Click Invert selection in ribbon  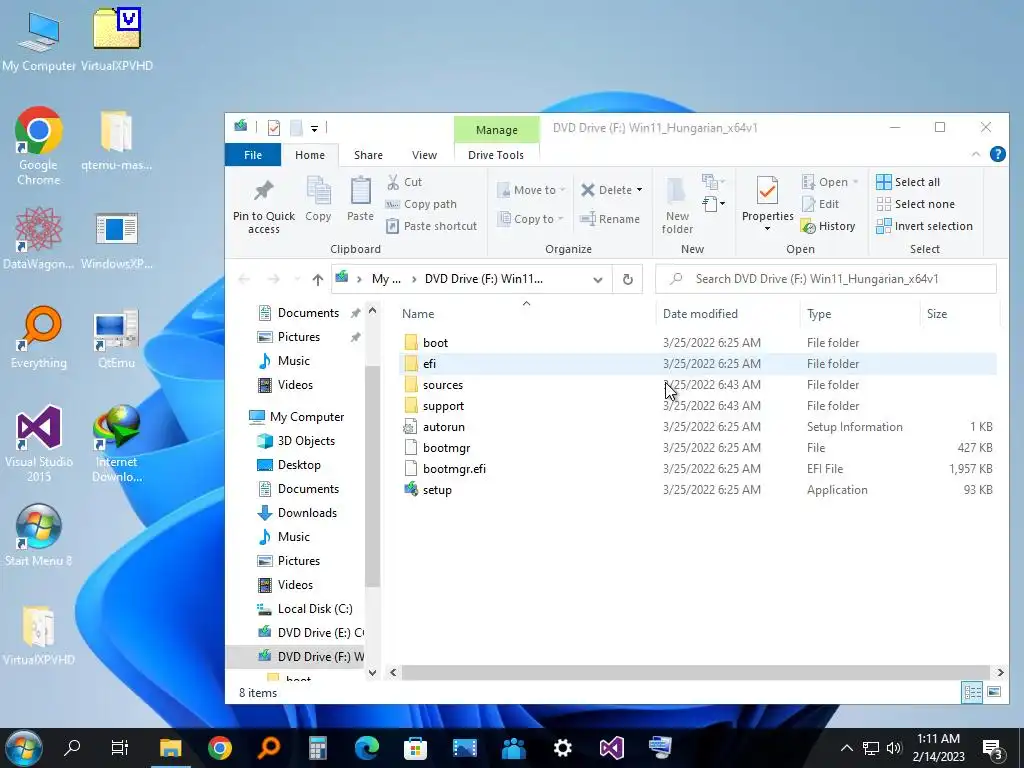pos(924,226)
